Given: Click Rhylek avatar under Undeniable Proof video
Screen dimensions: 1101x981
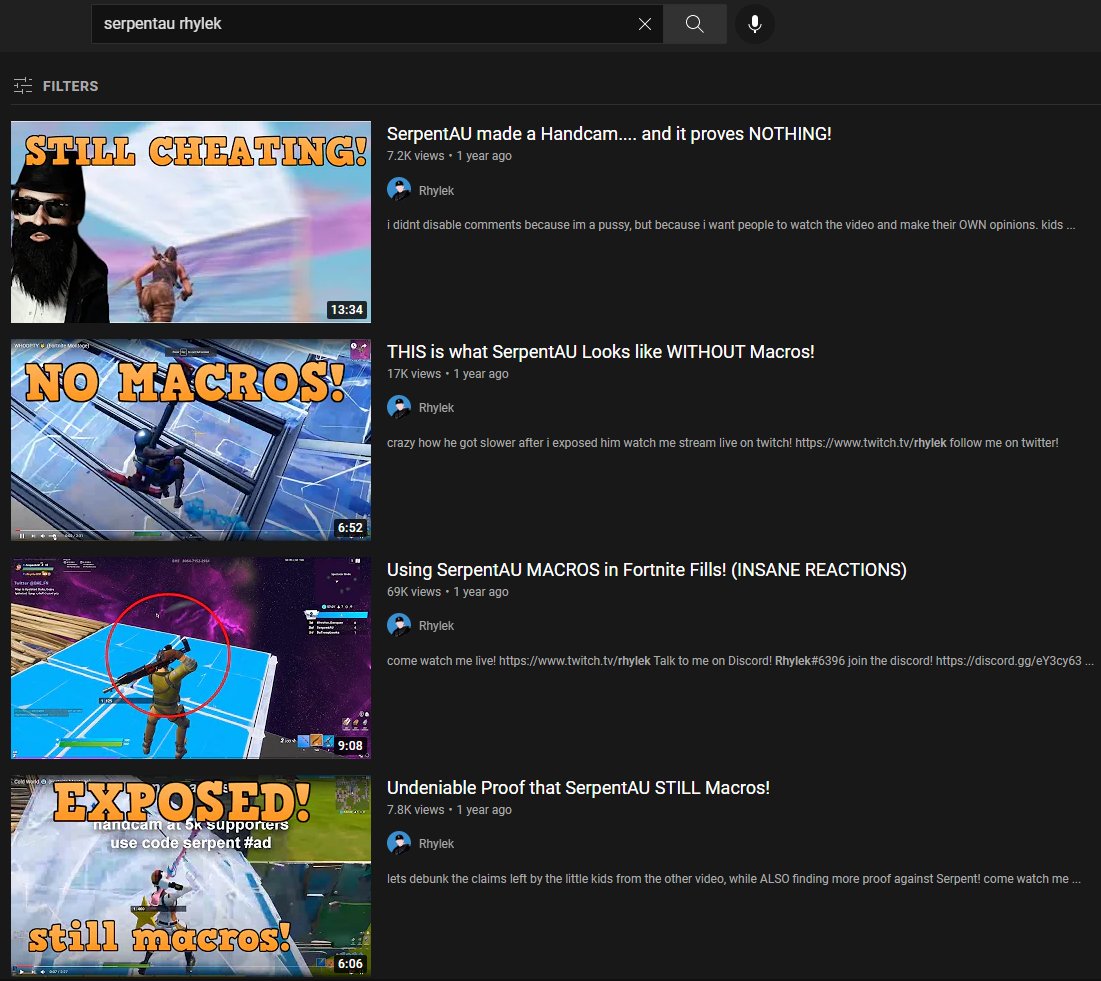Looking at the screenshot, I should (x=399, y=843).
